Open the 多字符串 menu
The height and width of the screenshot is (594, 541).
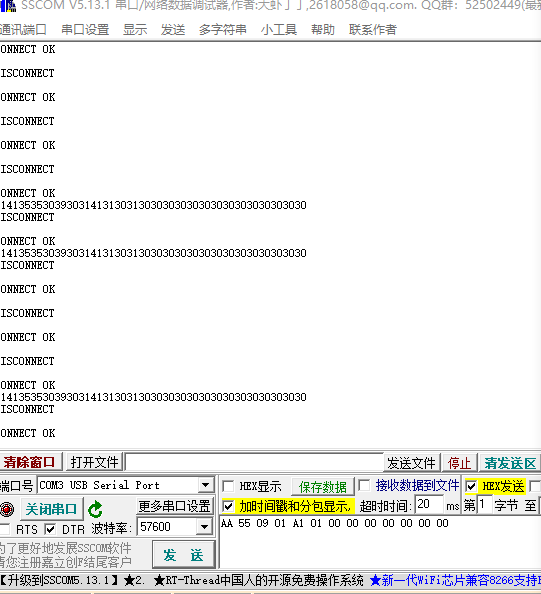click(223, 30)
